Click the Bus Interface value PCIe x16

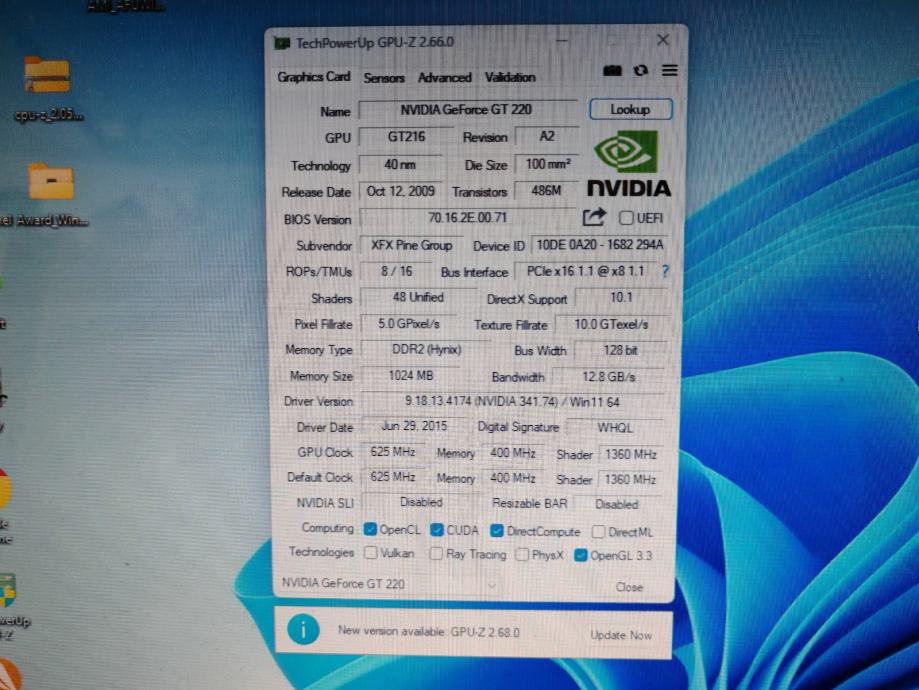(x=585, y=271)
